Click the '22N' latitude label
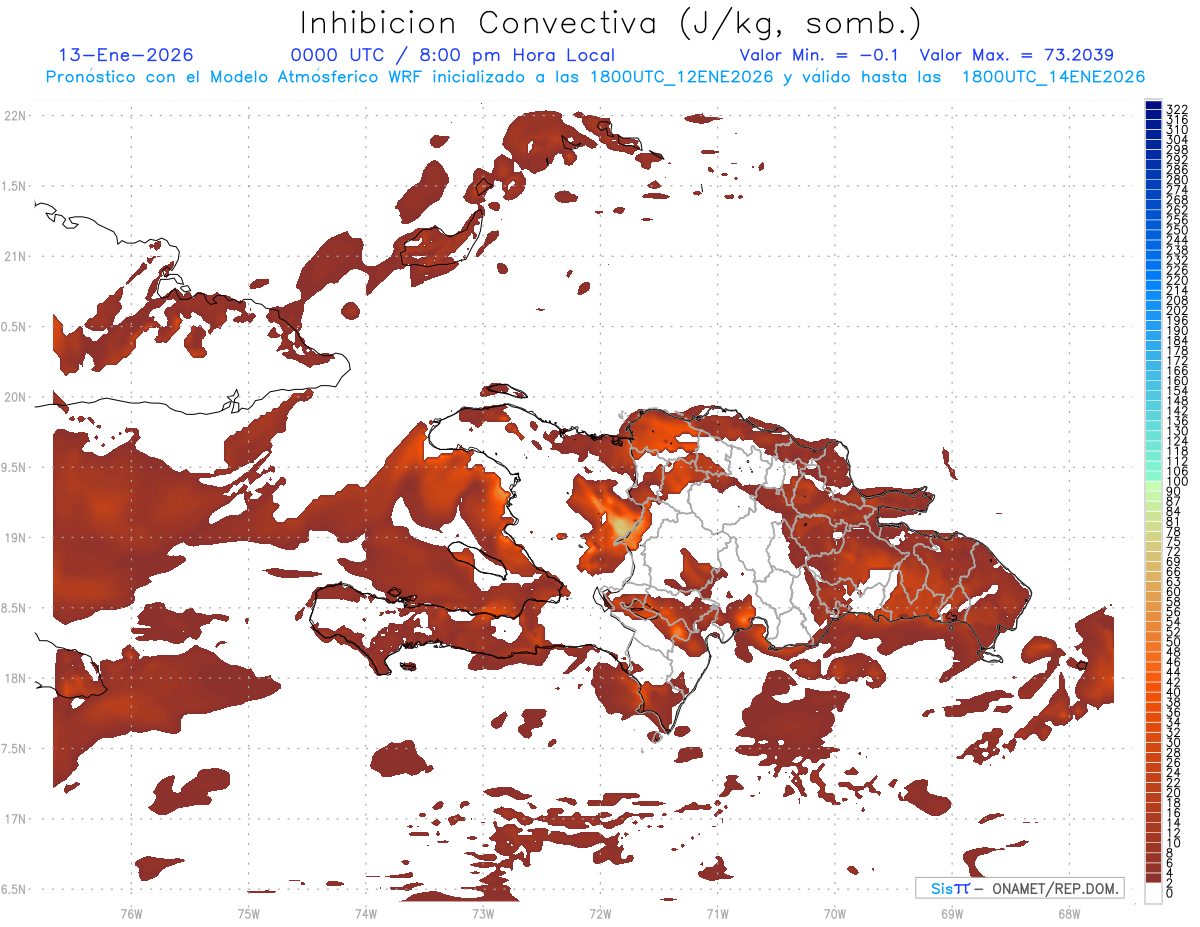 point(16,116)
